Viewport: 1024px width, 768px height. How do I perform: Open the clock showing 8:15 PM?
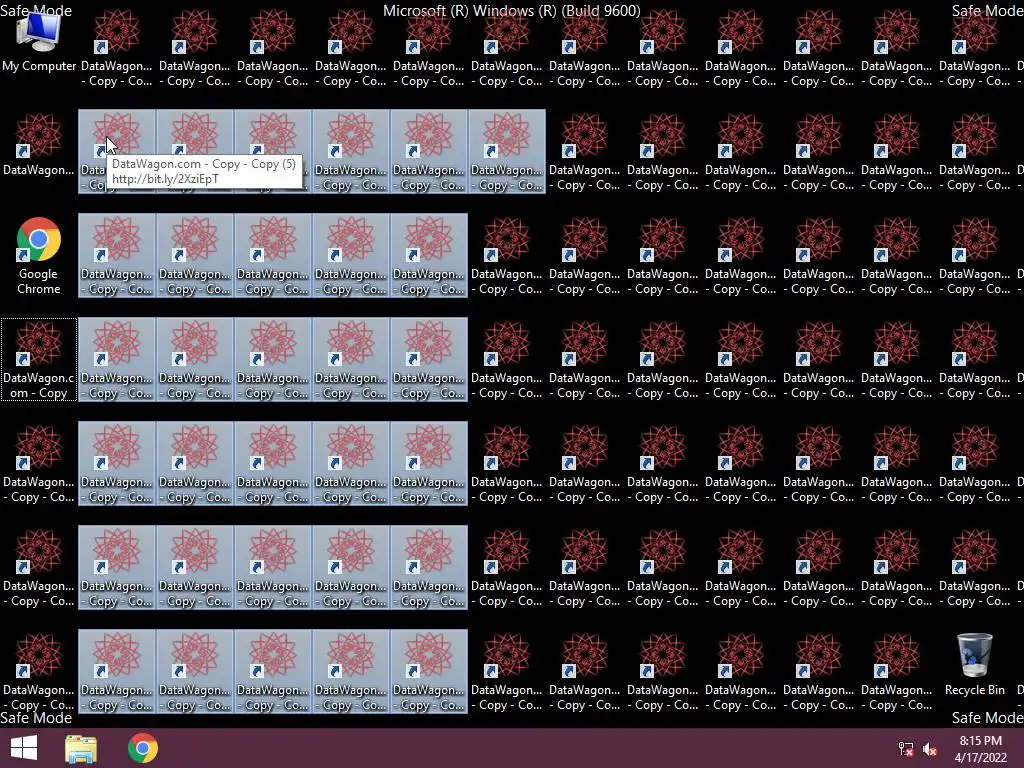click(980, 749)
